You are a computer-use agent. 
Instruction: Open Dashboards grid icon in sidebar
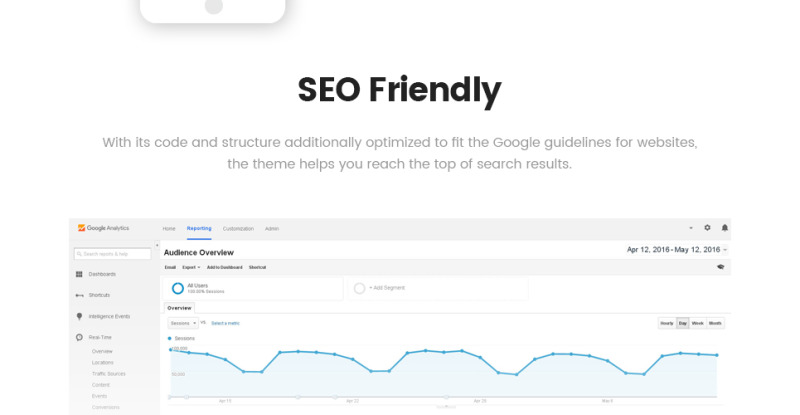79,274
